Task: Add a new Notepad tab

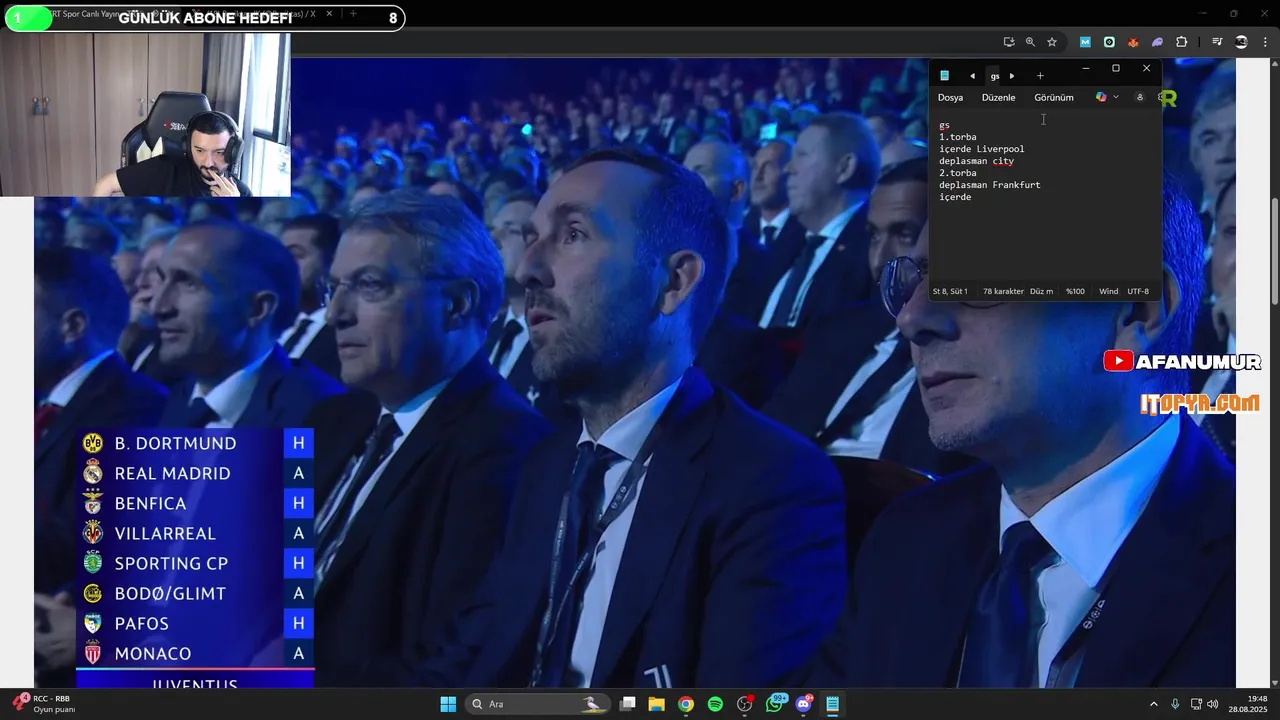Action: pyautogui.click(x=1040, y=76)
